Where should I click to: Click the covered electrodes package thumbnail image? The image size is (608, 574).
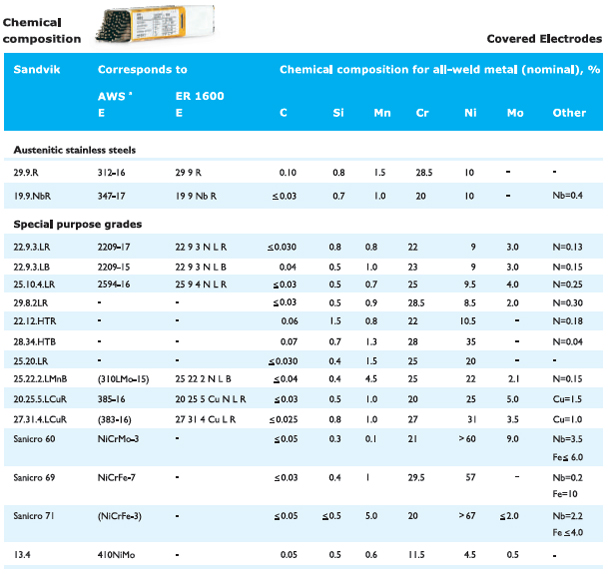155,24
